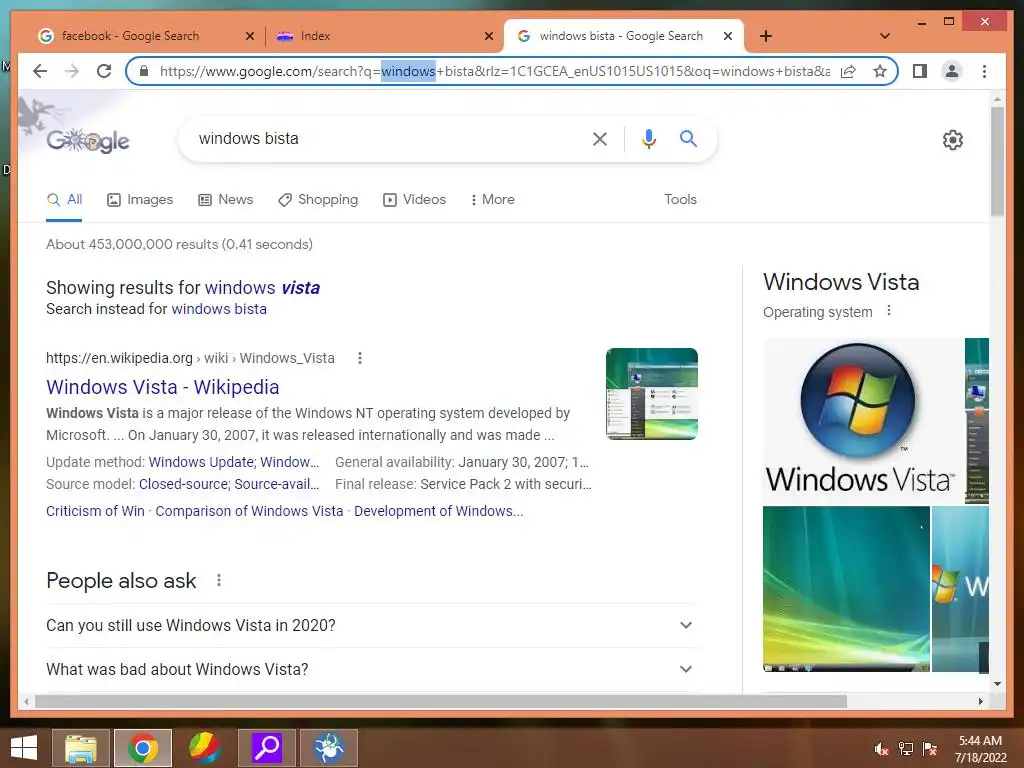Switch to Images results
The width and height of the screenshot is (1024, 768).
pos(140,200)
